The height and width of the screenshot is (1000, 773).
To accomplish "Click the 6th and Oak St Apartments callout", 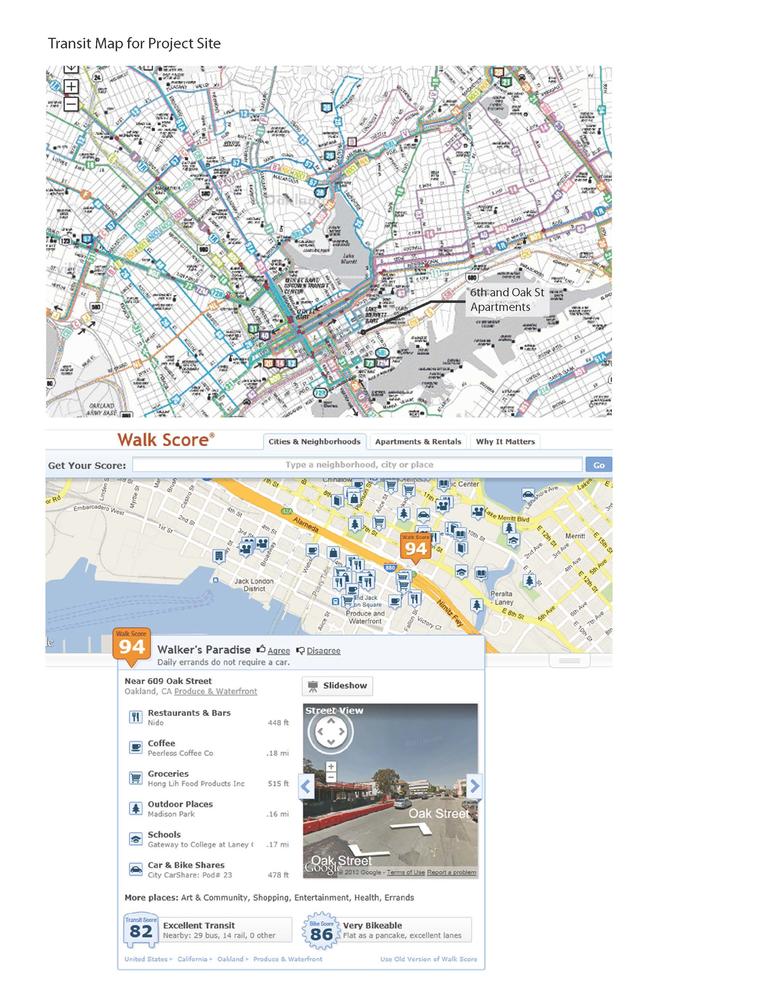I will (507, 300).
